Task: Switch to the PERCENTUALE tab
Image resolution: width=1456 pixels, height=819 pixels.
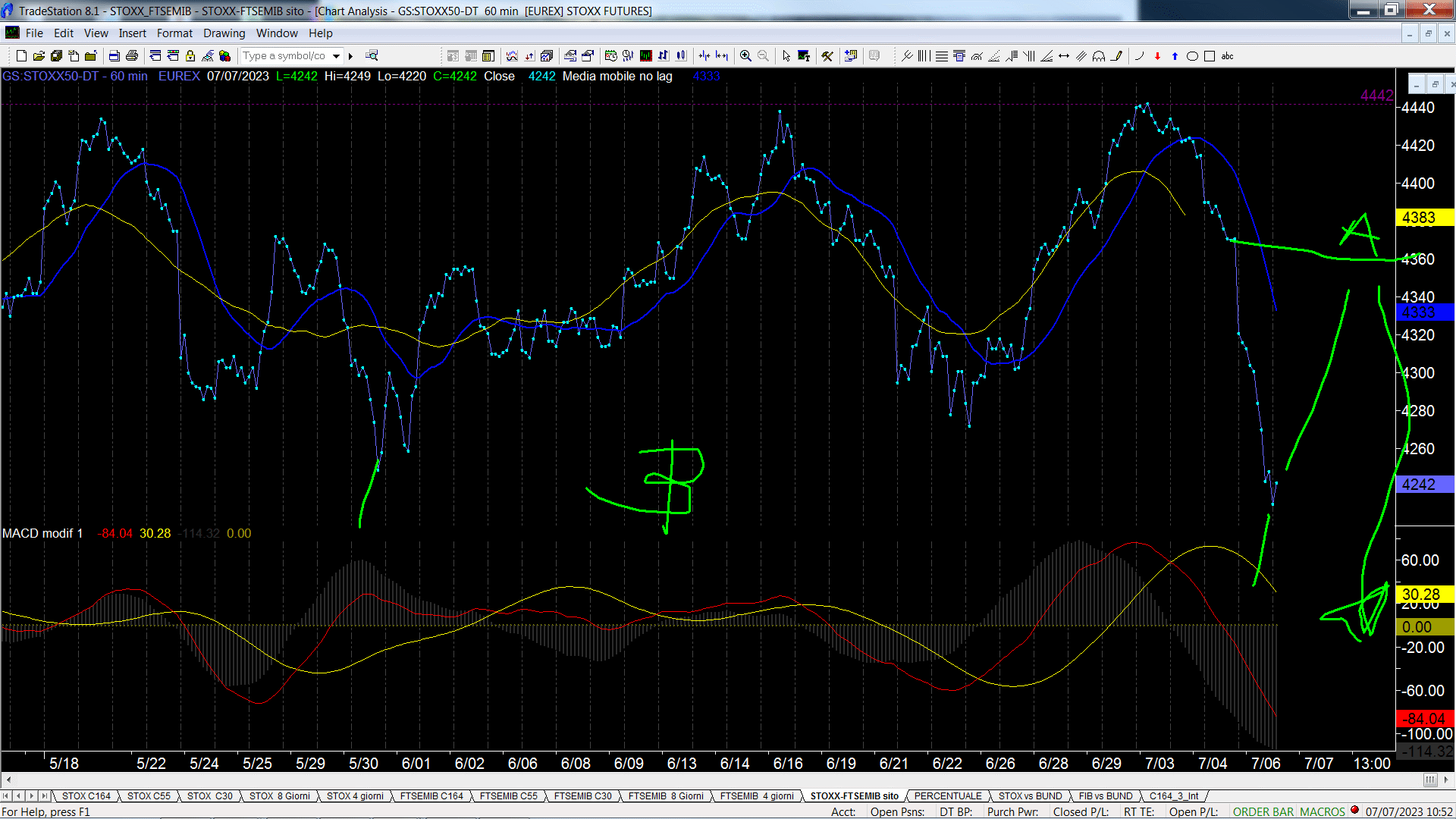Action: coord(947,795)
